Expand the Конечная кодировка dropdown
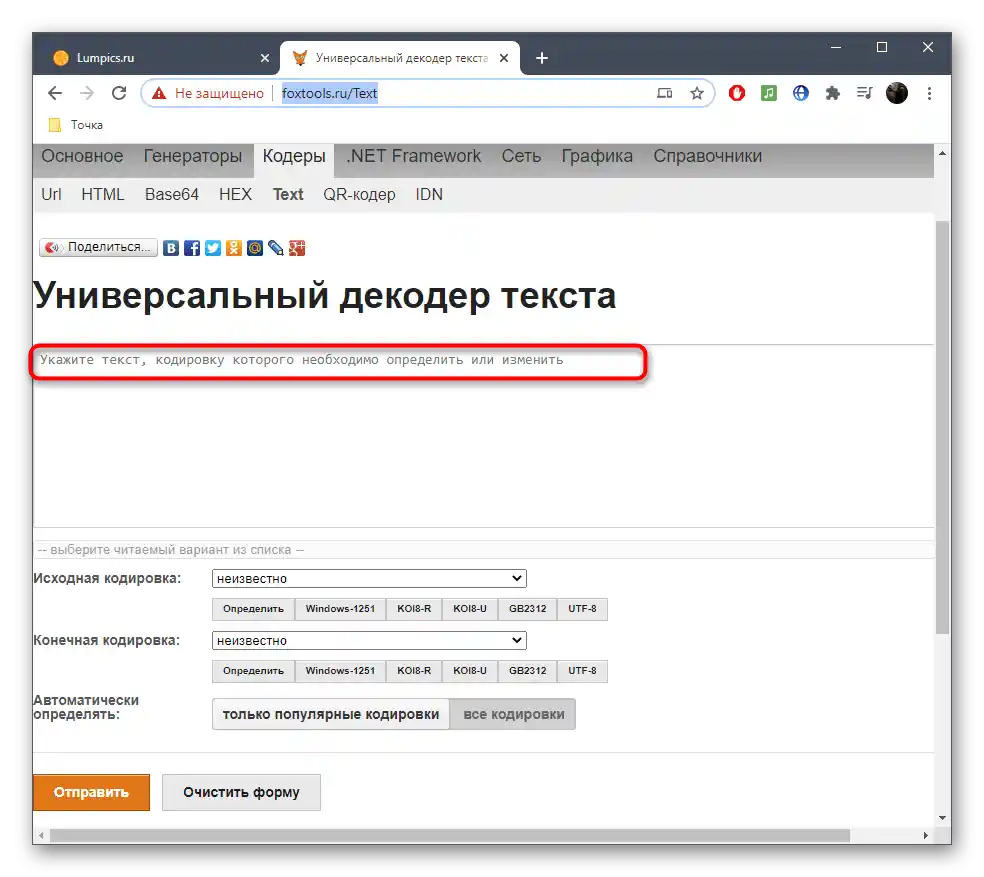 tap(369, 641)
